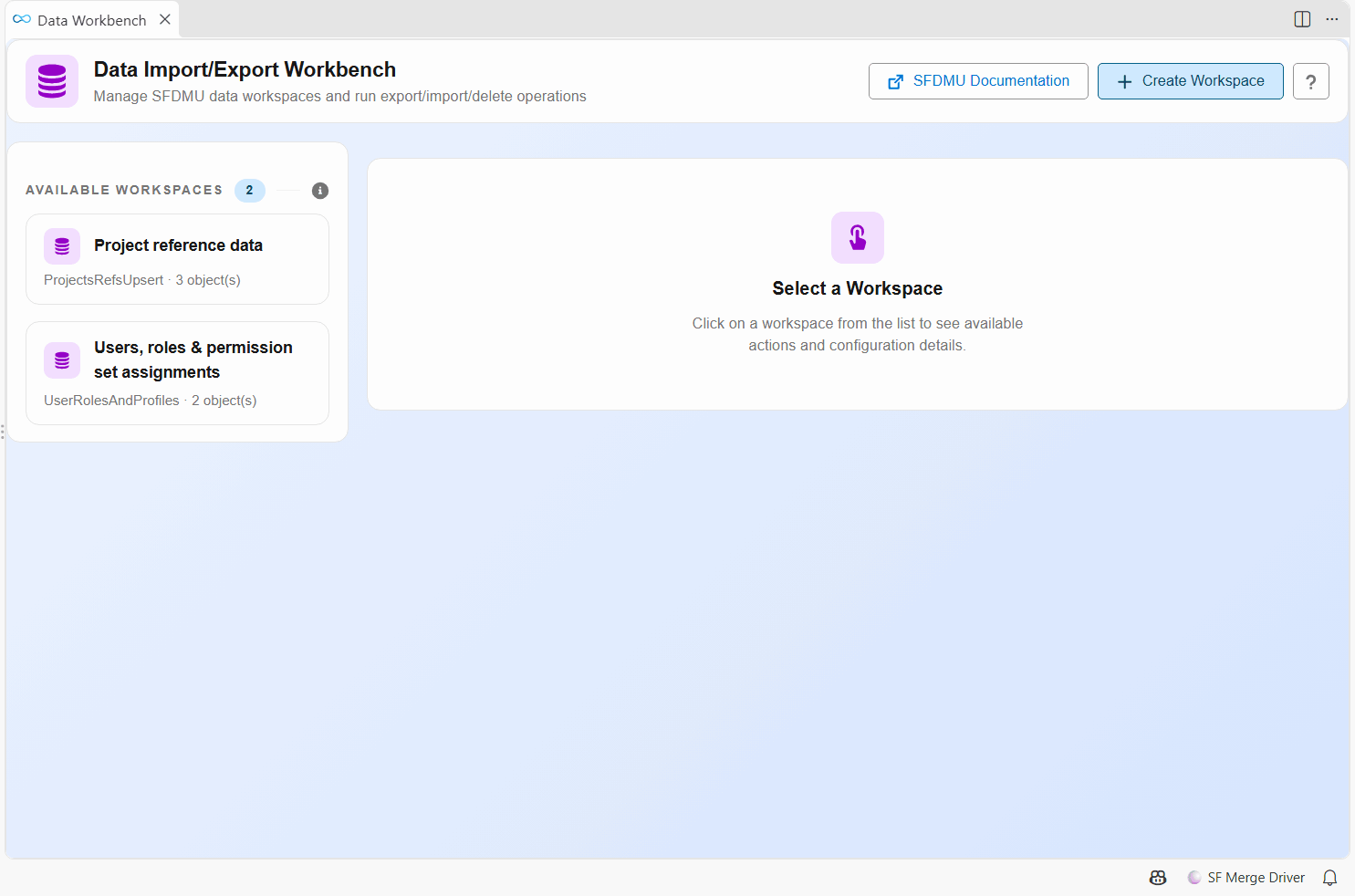The height and width of the screenshot is (896, 1355).
Task: Click the hand pointer Select a Workspace icon
Action: pyautogui.click(x=858, y=237)
